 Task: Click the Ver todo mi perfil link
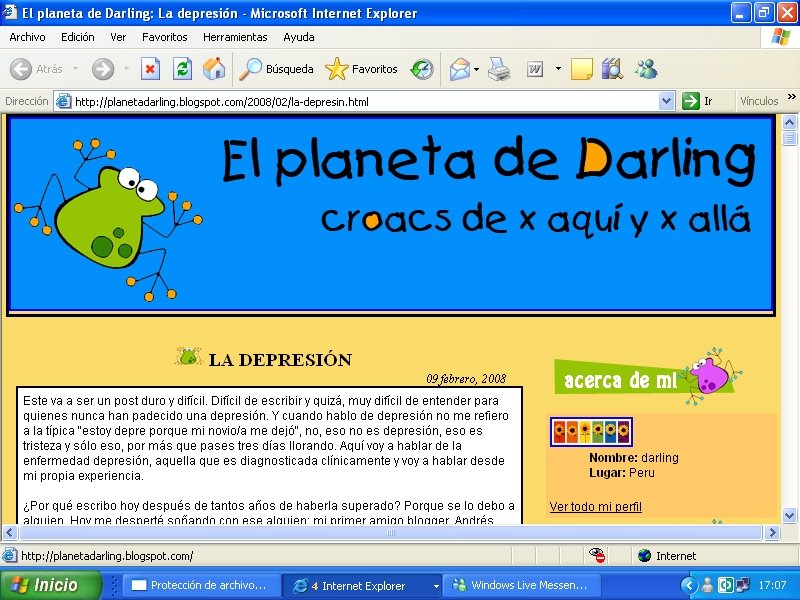pos(595,507)
